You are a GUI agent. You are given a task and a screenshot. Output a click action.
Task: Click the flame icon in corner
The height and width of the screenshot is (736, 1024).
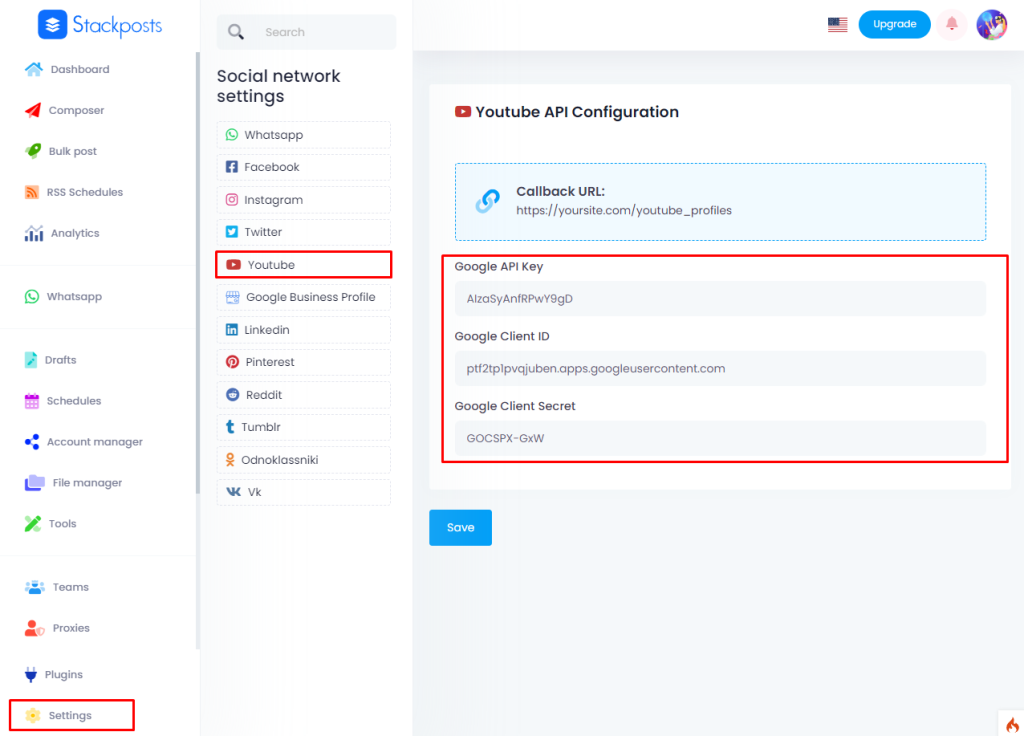1011,724
